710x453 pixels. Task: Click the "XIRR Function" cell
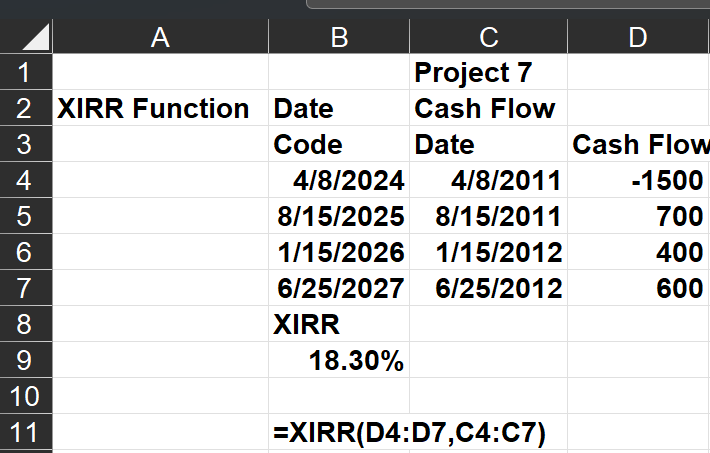coord(154,108)
